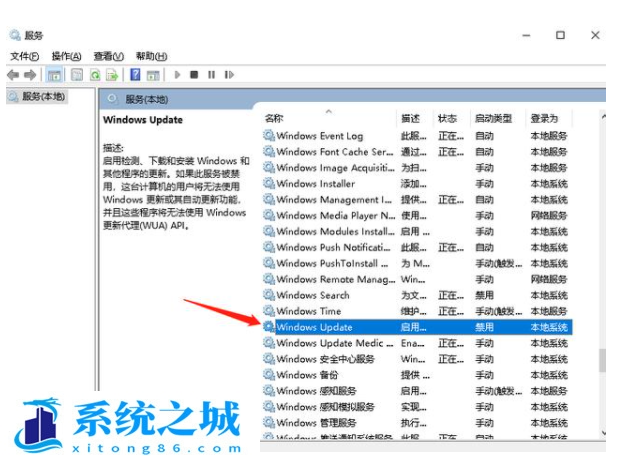618x461 pixels.
Task: Minimize the 服务 window
Action: click(526, 35)
